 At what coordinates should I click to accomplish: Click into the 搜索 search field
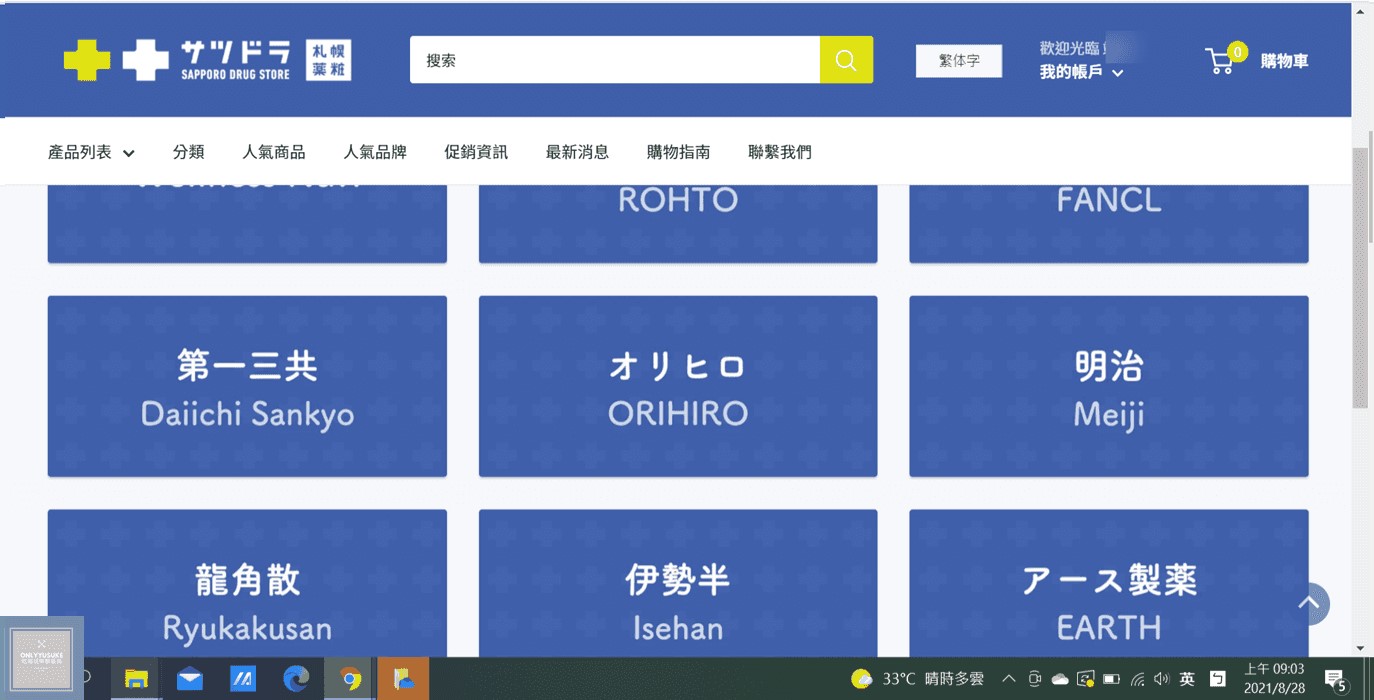(614, 60)
